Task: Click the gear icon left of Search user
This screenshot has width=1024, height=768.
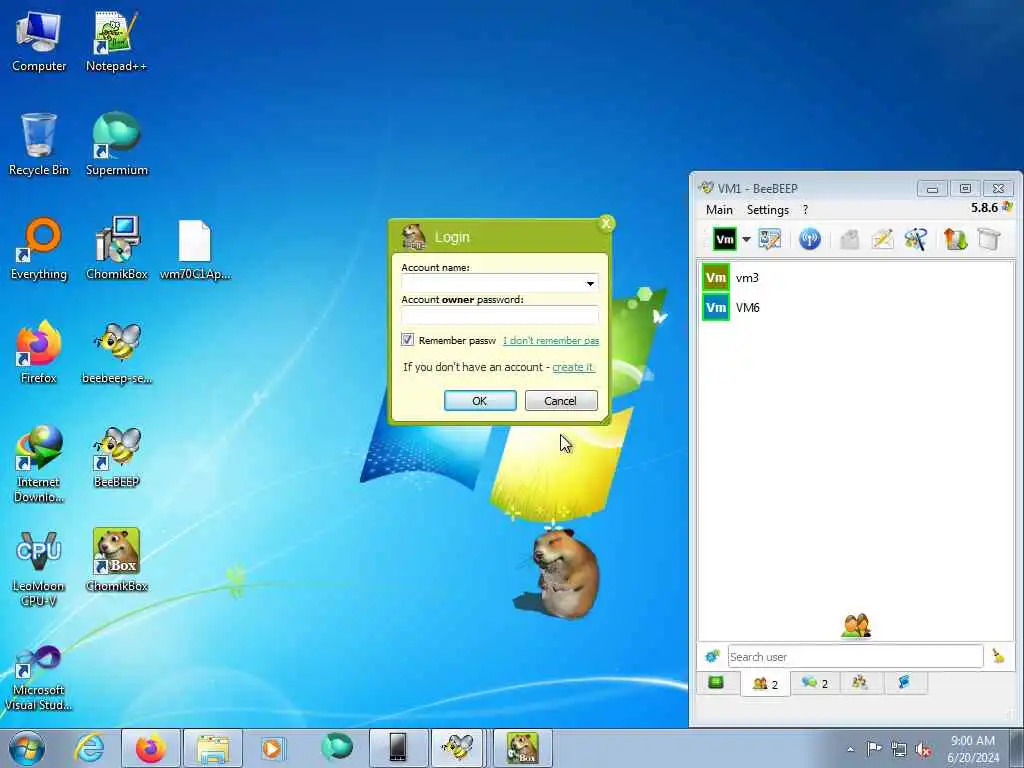Action: click(712, 656)
